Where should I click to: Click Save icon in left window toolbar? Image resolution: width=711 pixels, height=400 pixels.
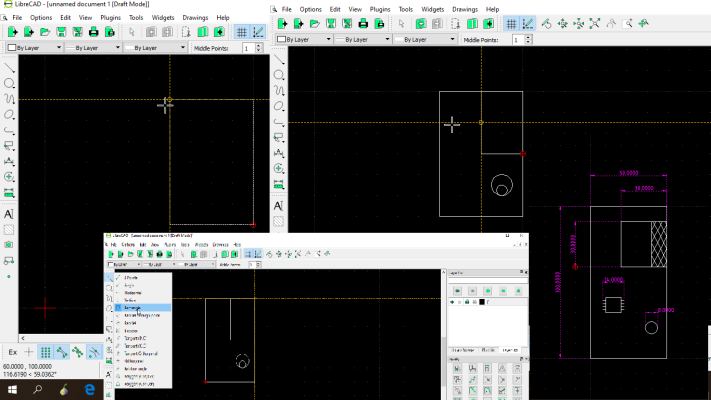(x=61, y=32)
